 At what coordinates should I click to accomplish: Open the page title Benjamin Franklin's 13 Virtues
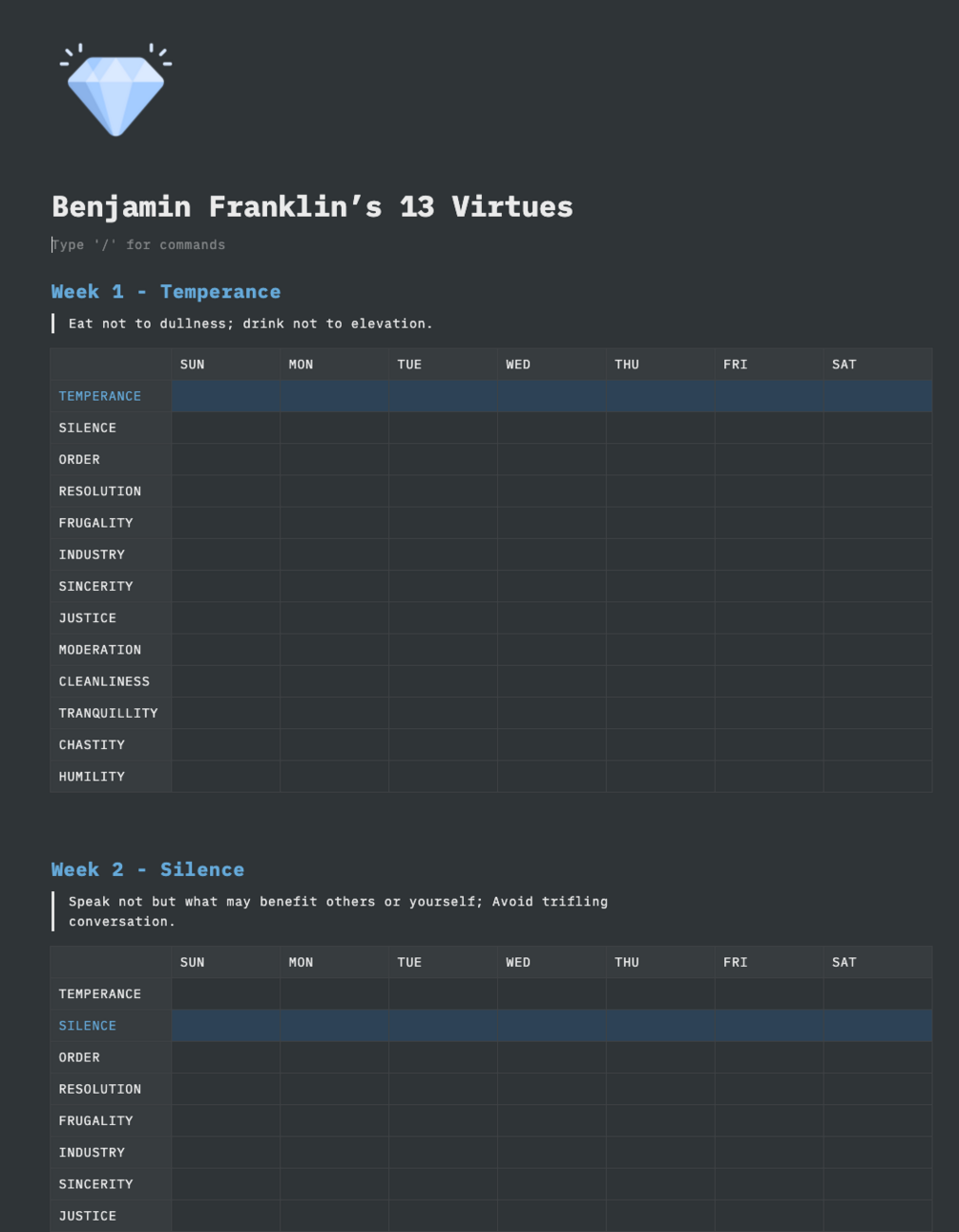tap(312, 206)
